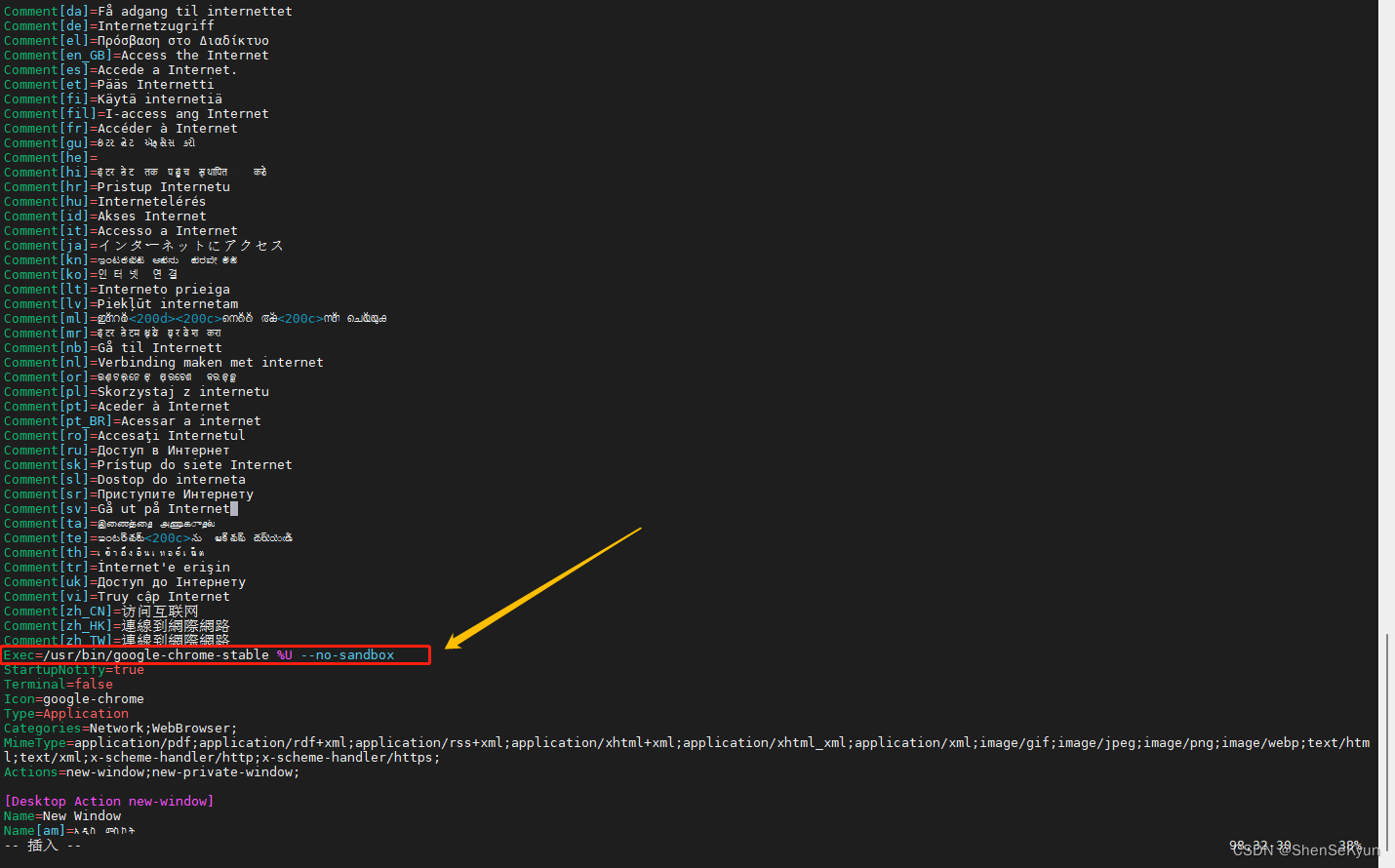Click Comment[nb]=Gå til Internett line
This screenshot has height=868, width=1395.
click(x=112, y=348)
